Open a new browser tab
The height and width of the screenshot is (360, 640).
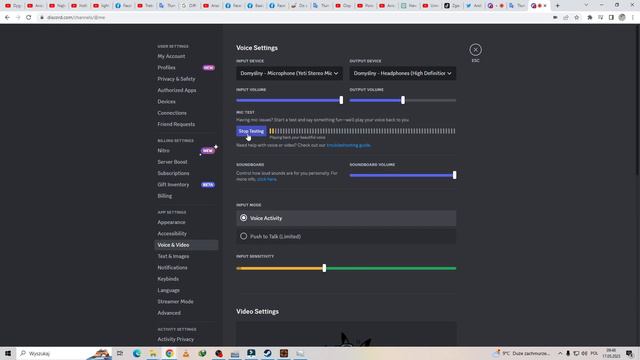pos(557,6)
